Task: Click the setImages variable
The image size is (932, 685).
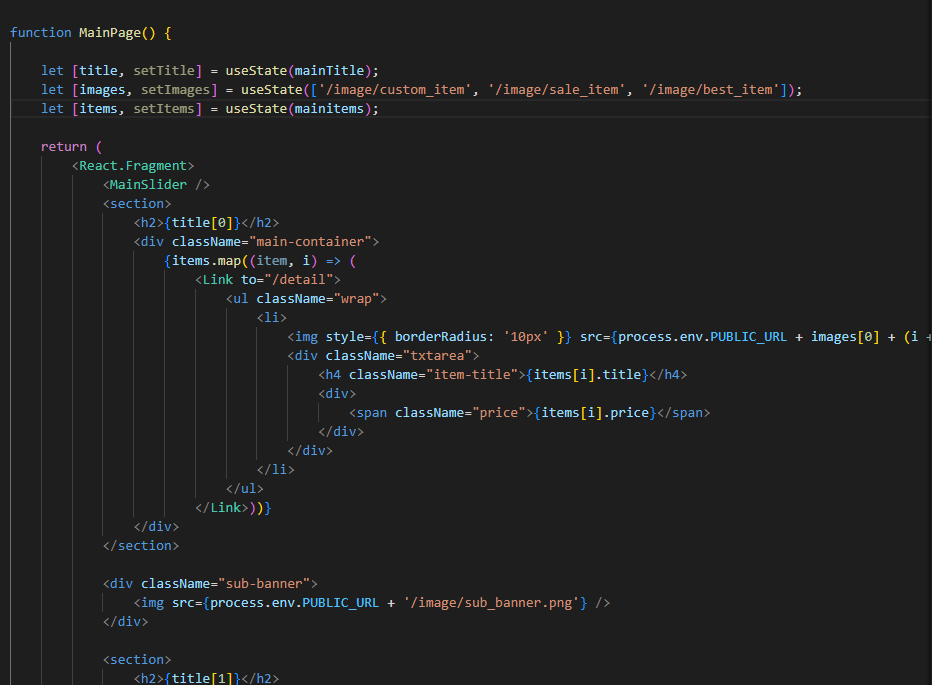Action: coord(175,90)
